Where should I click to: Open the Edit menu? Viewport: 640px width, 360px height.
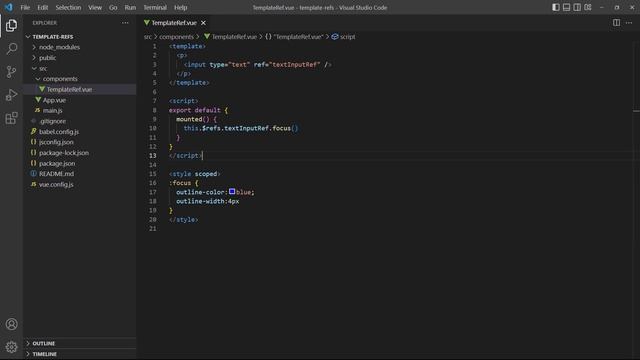[x=42, y=7]
